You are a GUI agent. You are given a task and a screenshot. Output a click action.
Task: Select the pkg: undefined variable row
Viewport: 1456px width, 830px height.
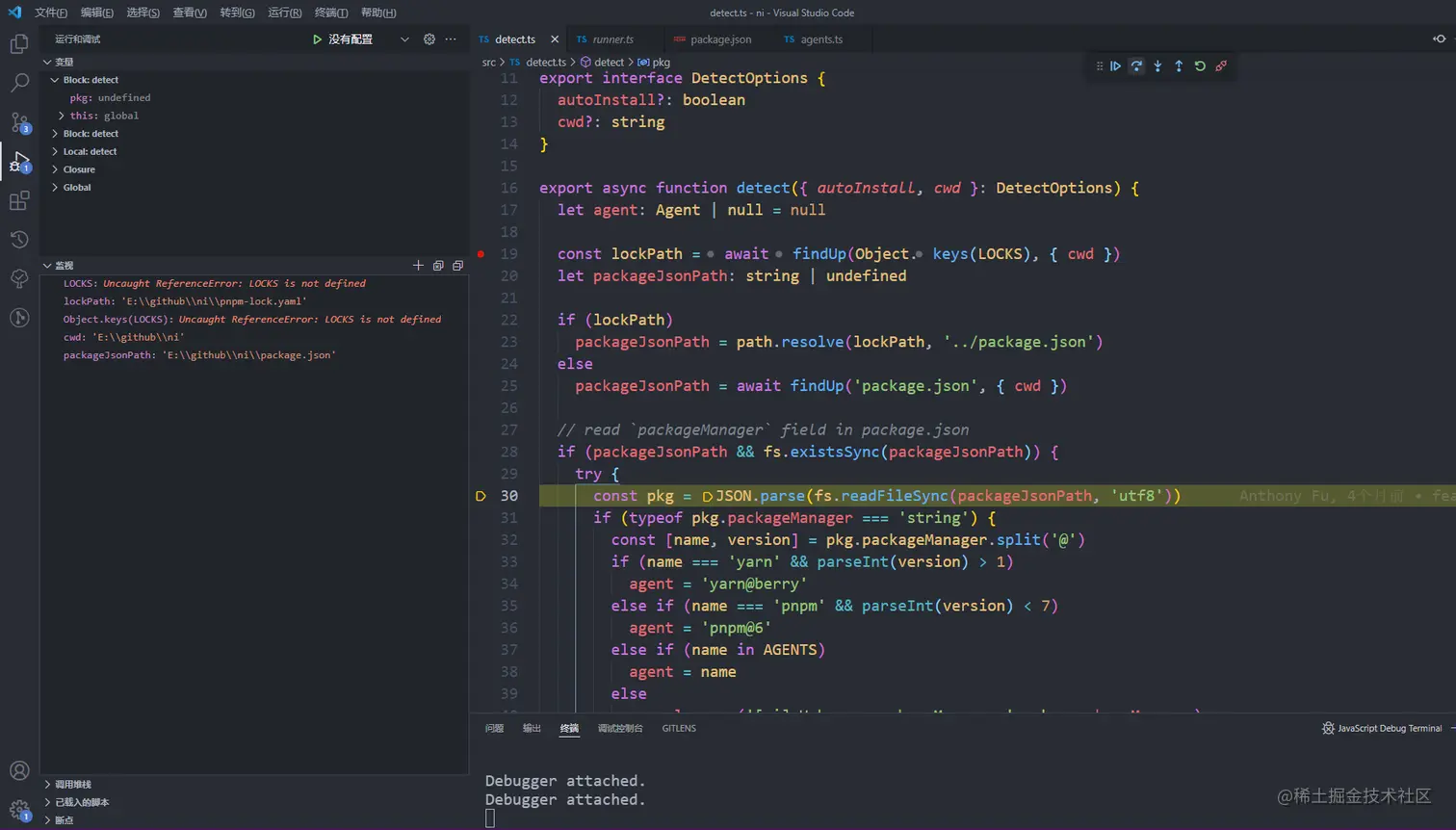254,97
